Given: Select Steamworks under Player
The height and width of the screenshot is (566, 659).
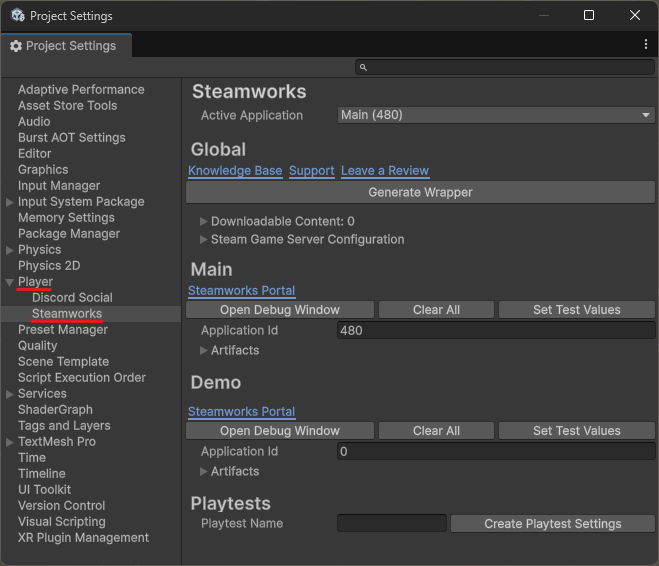Looking at the screenshot, I should (x=67, y=313).
